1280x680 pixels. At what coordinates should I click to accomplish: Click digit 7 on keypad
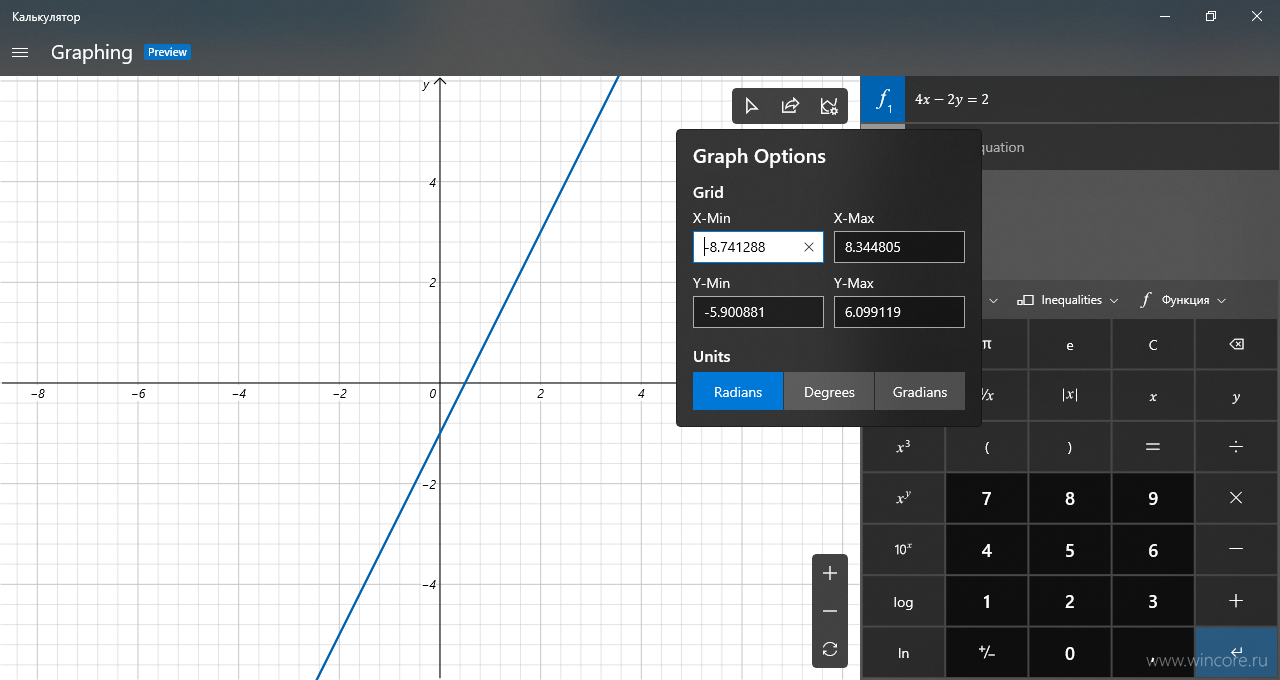point(987,498)
